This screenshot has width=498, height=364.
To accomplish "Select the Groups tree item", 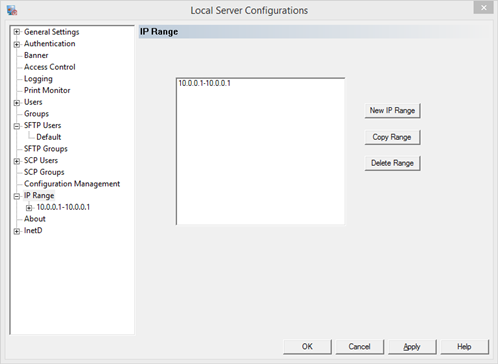I will click(x=36, y=114).
